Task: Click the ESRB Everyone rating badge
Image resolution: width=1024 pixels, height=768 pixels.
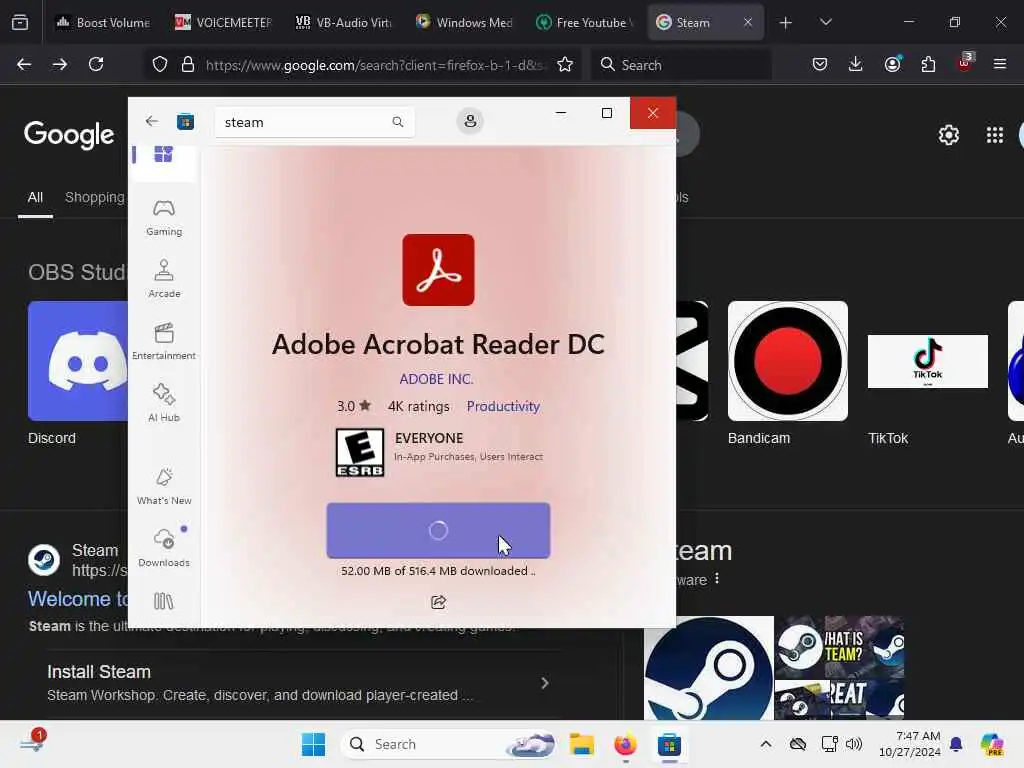Action: coord(360,452)
